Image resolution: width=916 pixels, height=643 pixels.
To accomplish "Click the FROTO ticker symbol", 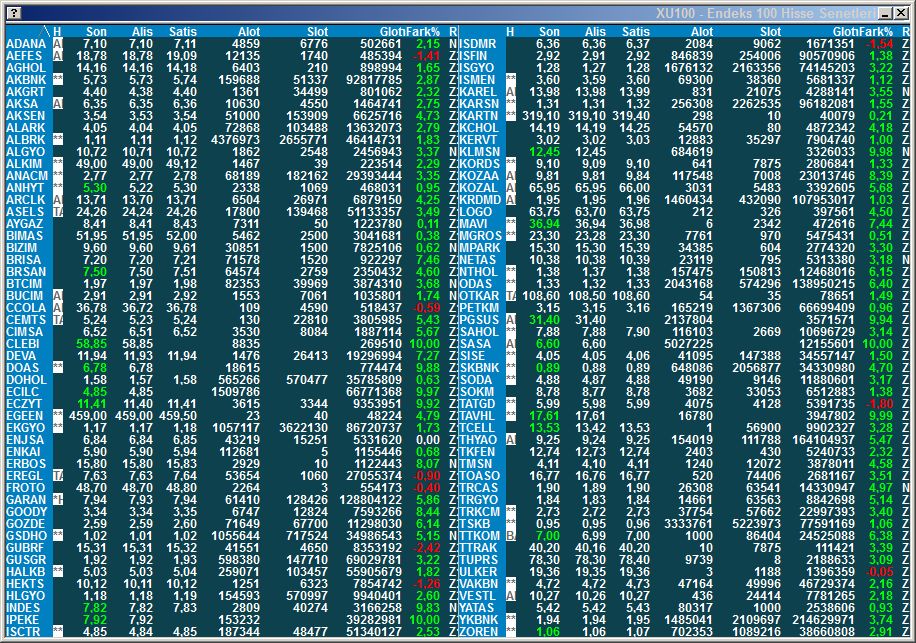I will click(x=25, y=488).
